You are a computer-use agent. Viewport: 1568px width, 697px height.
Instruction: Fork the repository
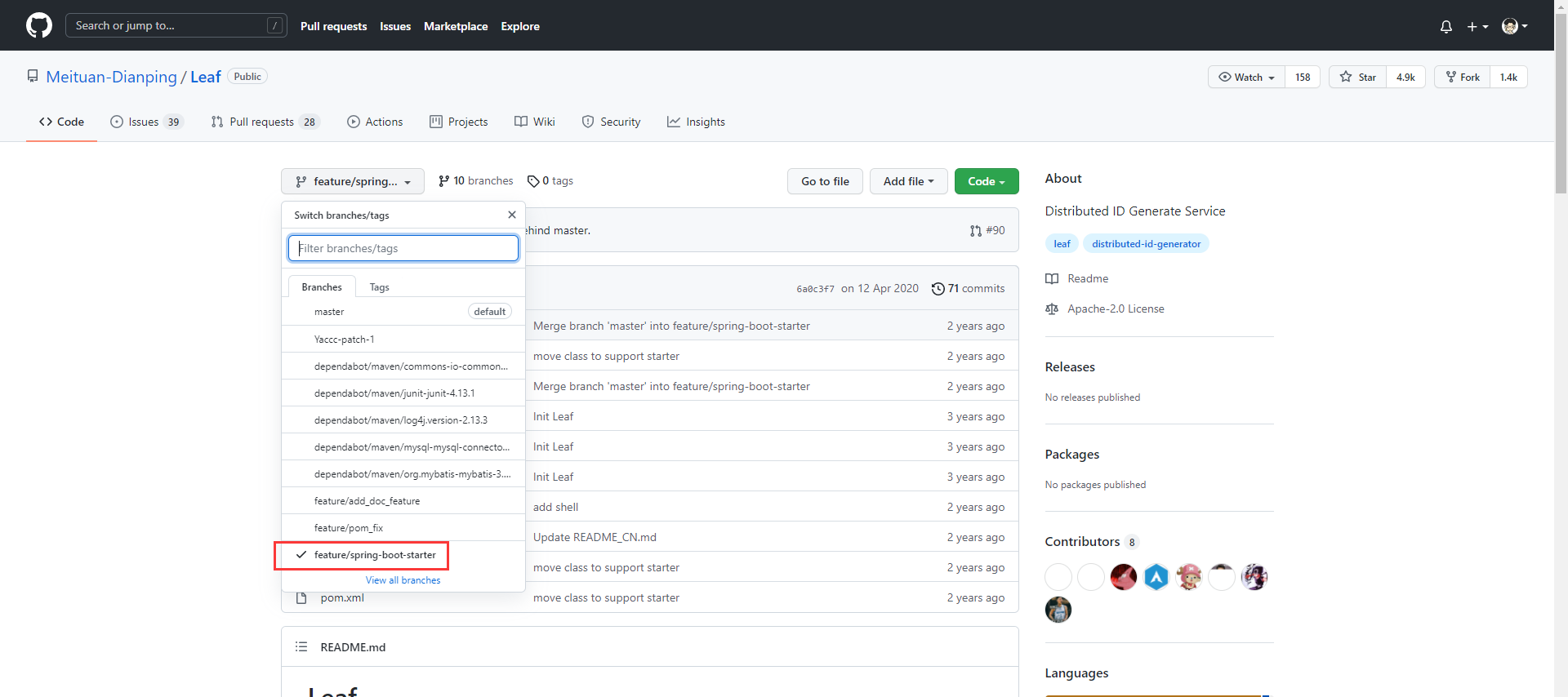coord(1462,77)
